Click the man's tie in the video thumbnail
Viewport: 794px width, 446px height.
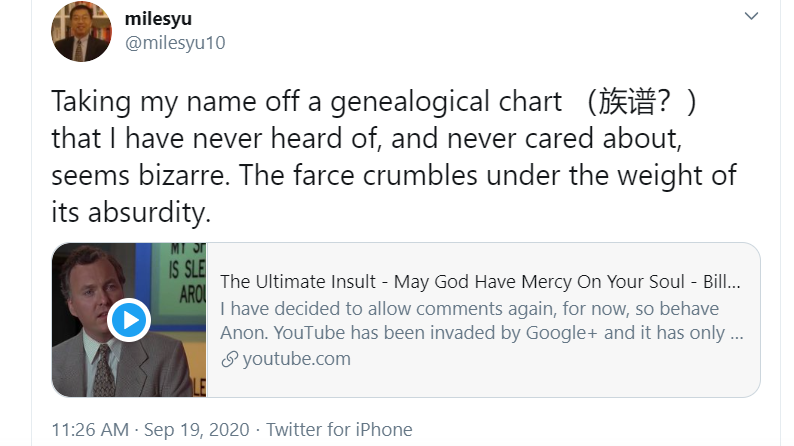click(104, 370)
